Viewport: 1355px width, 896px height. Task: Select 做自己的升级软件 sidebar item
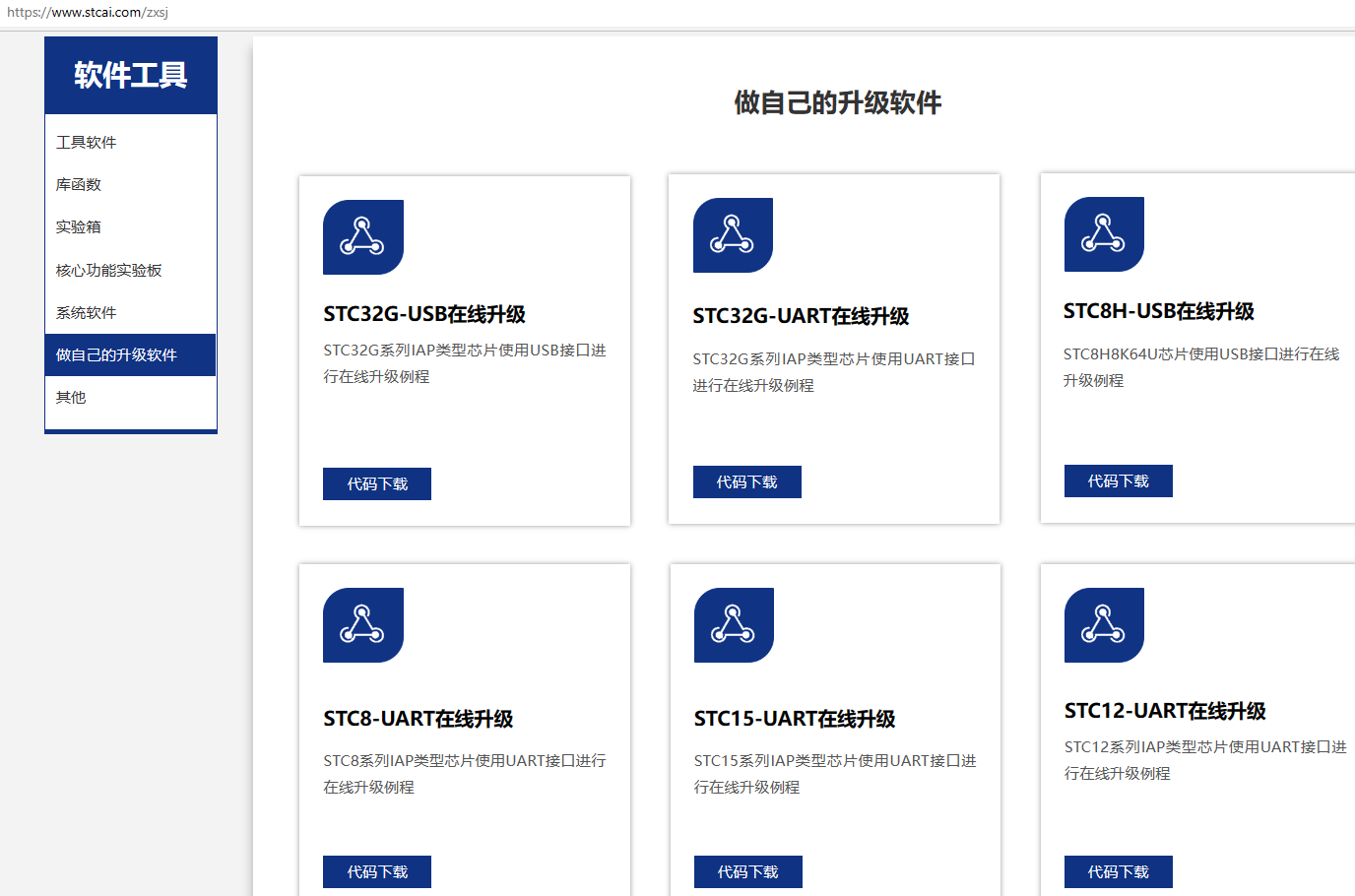click(x=130, y=354)
